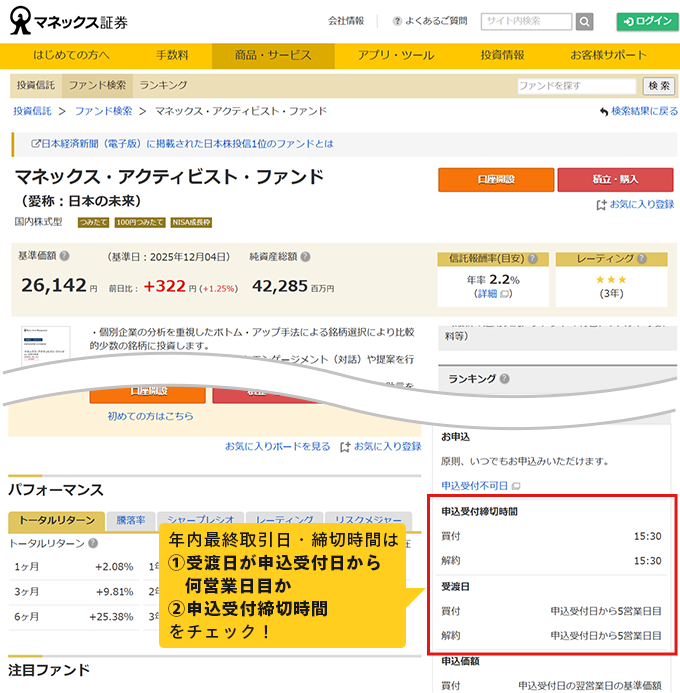Open the prospectus document thumbnail
Viewport: 680px width, 693px height.
coord(46,344)
